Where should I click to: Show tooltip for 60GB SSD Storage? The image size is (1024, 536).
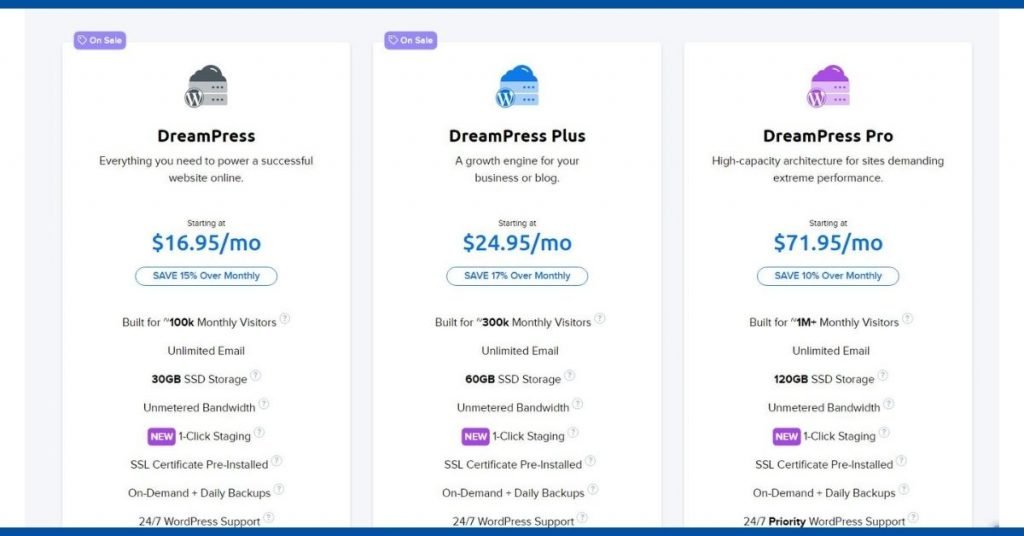[x=569, y=376]
